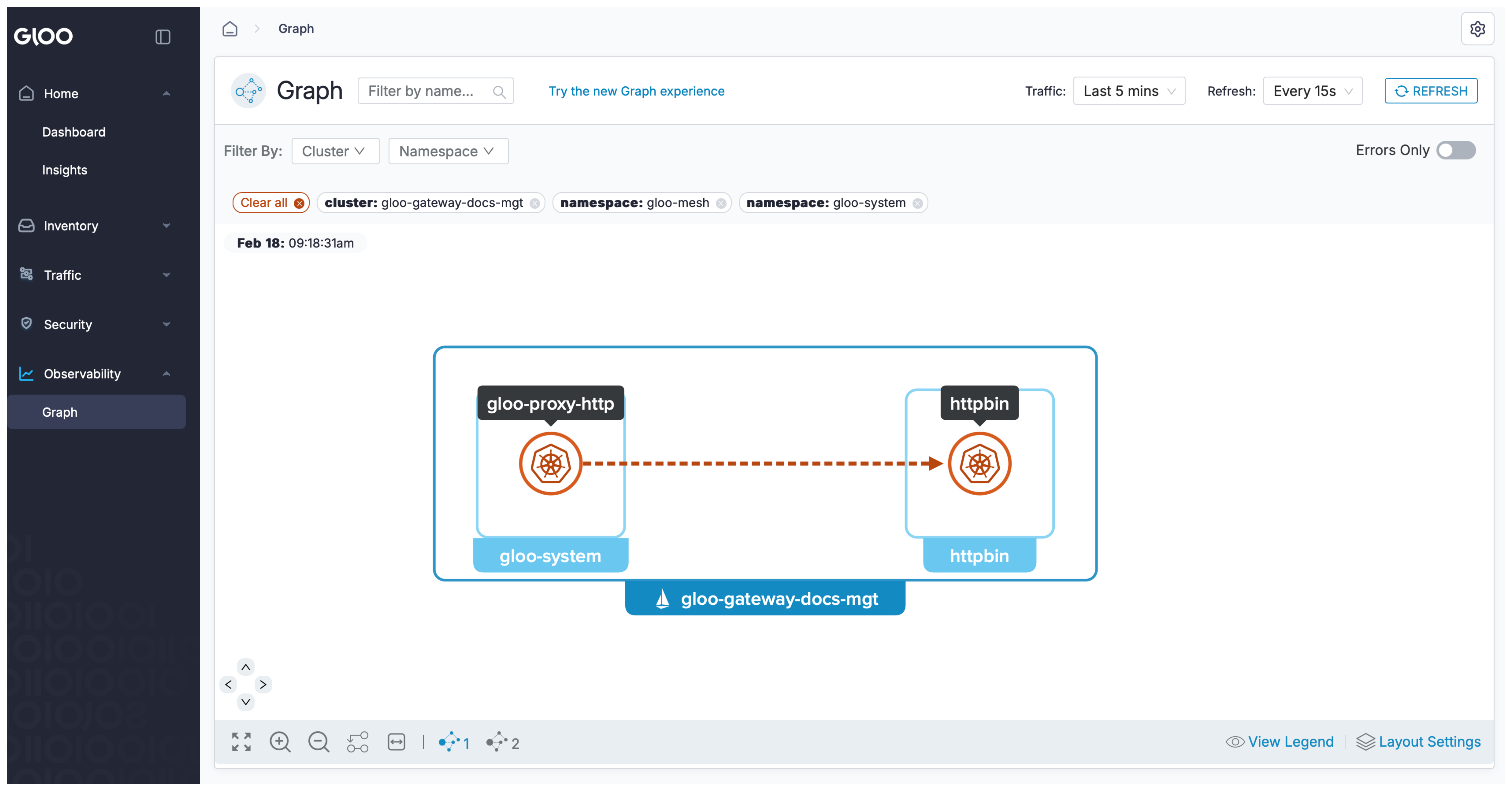Zoom in on the graph
This screenshot has width=1512, height=791.
tap(280, 742)
